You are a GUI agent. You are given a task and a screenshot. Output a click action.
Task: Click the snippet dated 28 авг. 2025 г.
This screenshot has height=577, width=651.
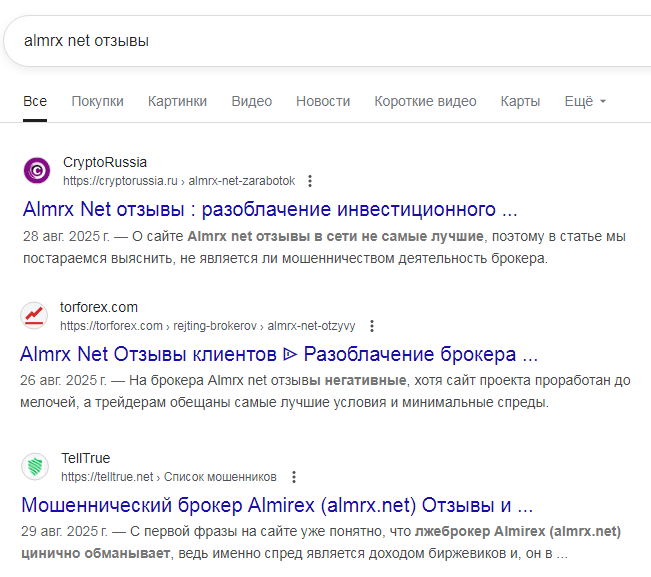pyautogui.click(x=324, y=247)
